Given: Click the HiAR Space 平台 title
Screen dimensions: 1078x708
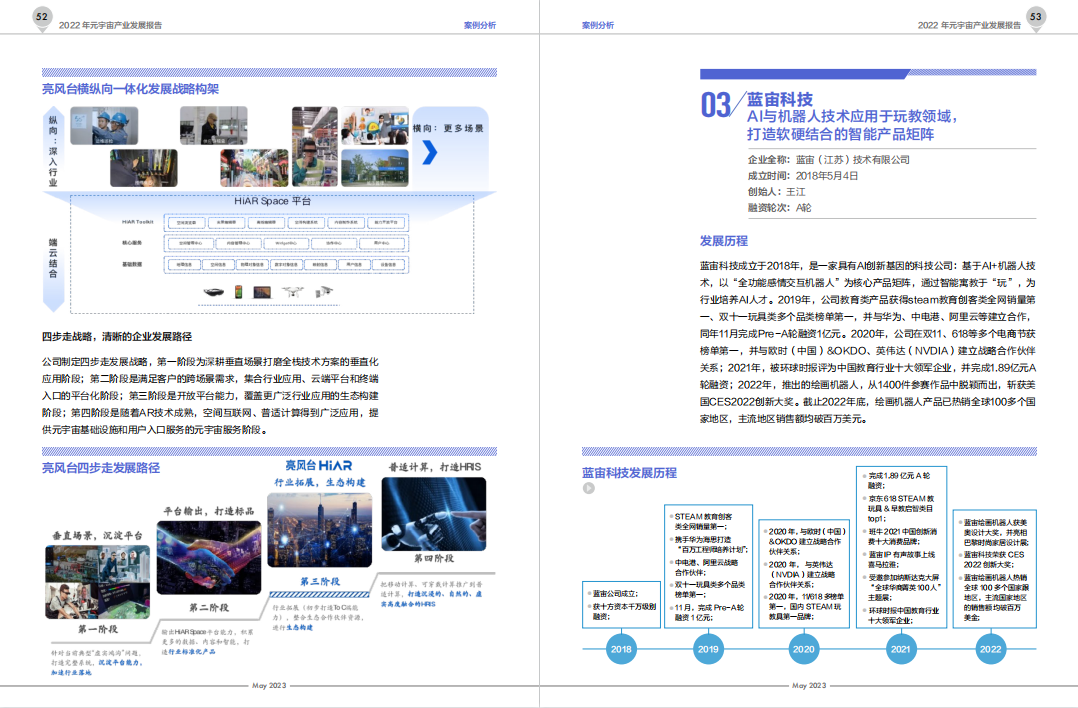Looking at the screenshot, I should click(x=272, y=201).
